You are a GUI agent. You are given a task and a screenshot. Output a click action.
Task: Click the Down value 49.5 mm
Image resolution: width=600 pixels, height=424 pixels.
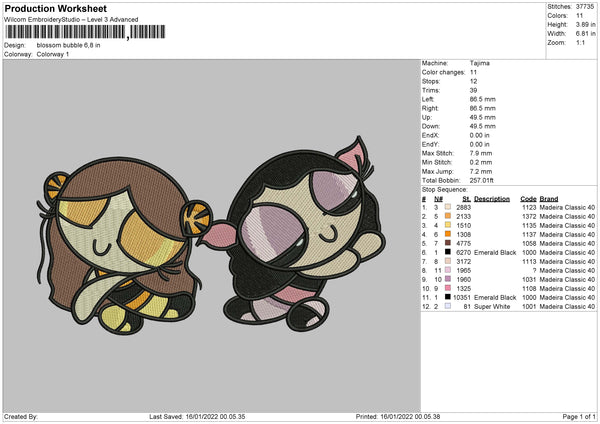[483, 126]
